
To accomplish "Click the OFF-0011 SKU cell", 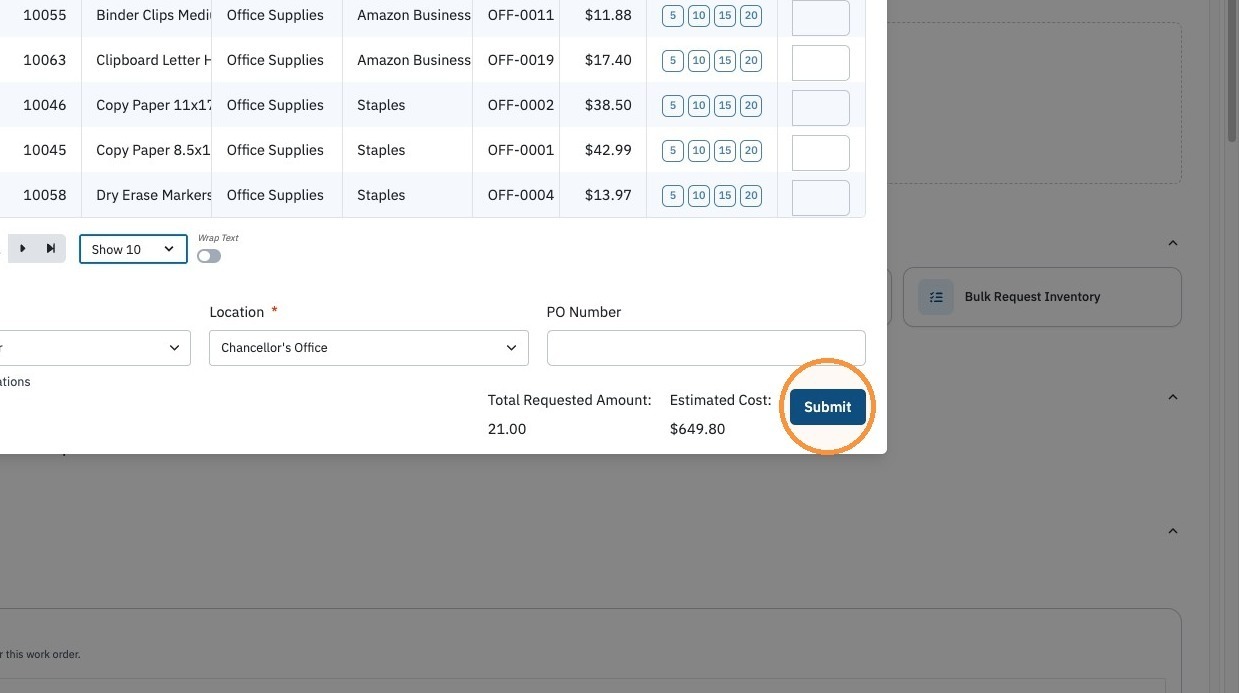I will (520, 15).
